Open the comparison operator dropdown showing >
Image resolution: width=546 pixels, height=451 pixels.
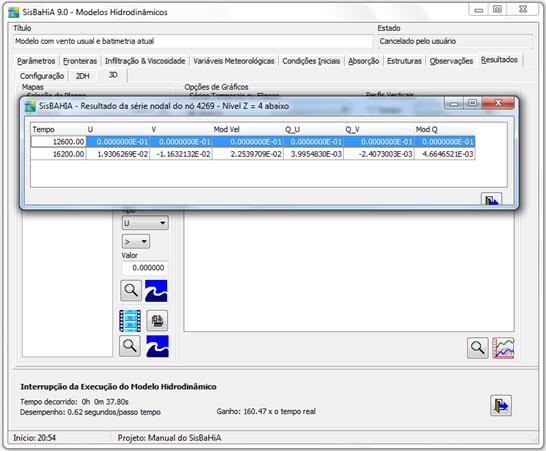click(136, 241)
